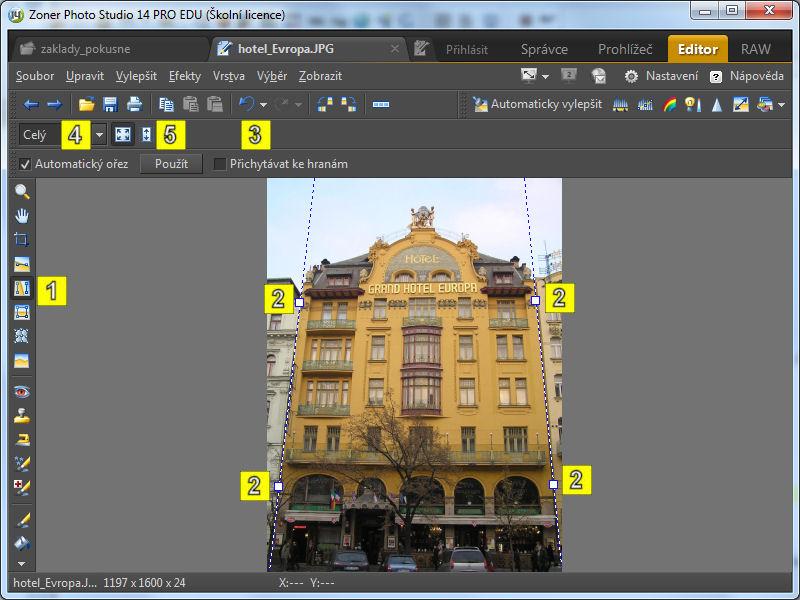Open the display mode dropdown in menu bar
Viewport: 800px width, 600px height.
[x=545, y=77]
